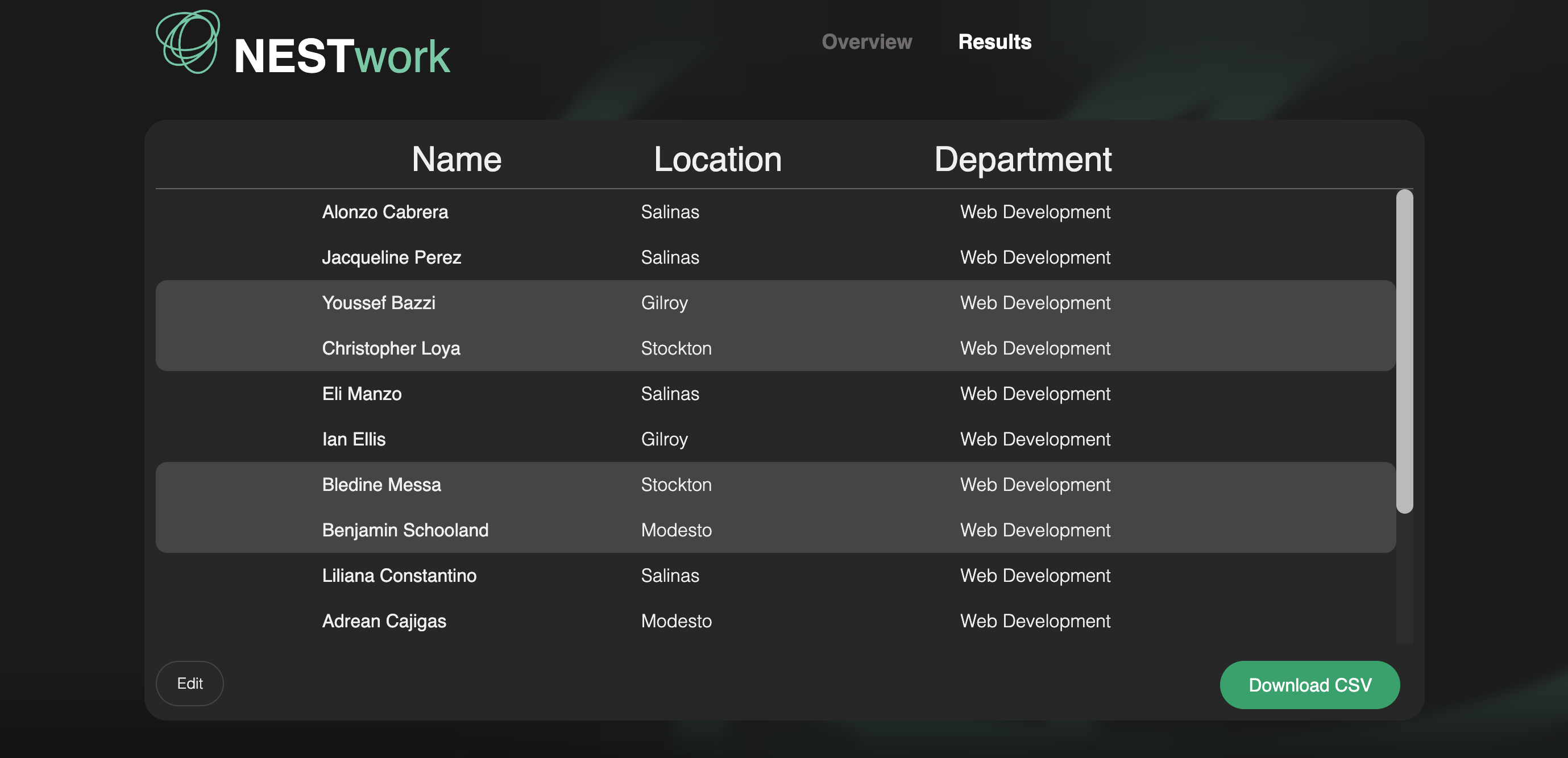
Task: Click the NESTwork logo icon
Action: 188,41
